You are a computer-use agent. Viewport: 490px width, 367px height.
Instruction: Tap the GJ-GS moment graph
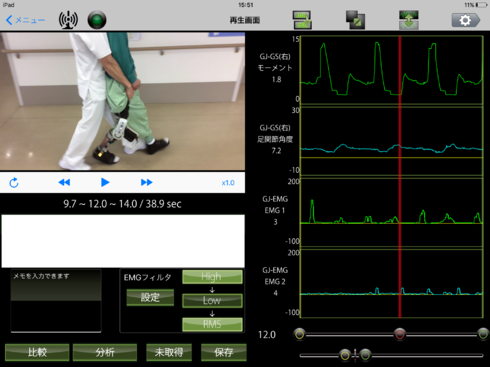tap(392, 70)
